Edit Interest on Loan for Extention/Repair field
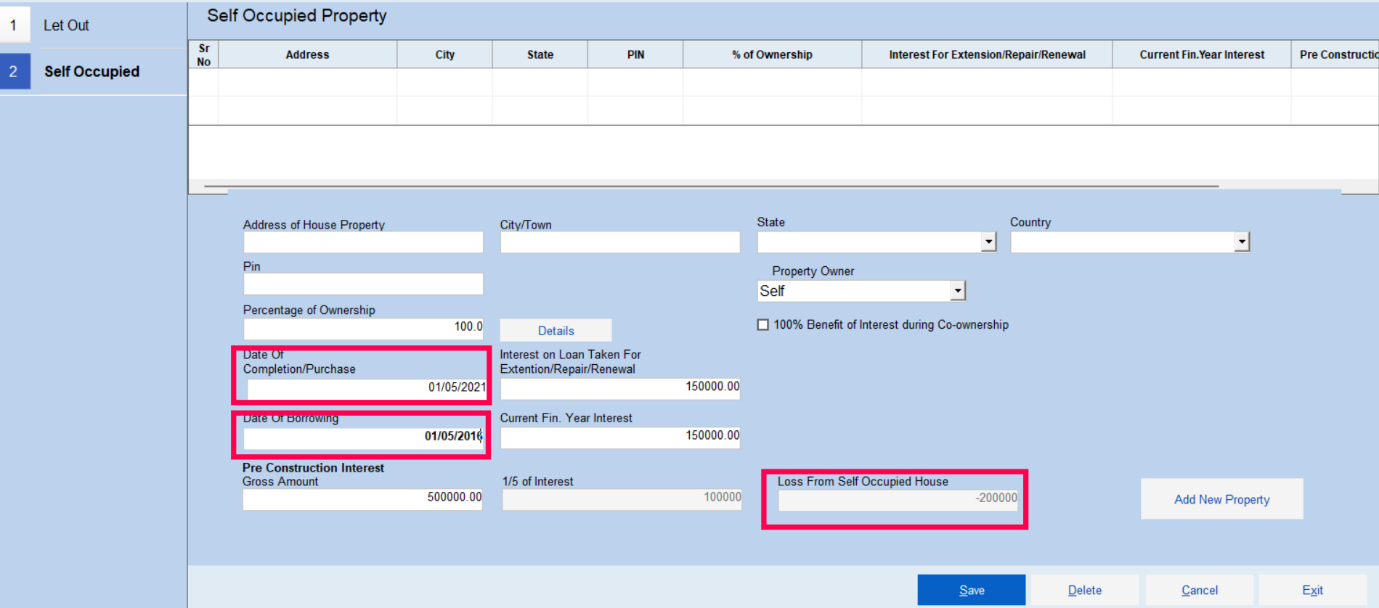Screen dimensions: 1379x608 (x=620, y=388)
